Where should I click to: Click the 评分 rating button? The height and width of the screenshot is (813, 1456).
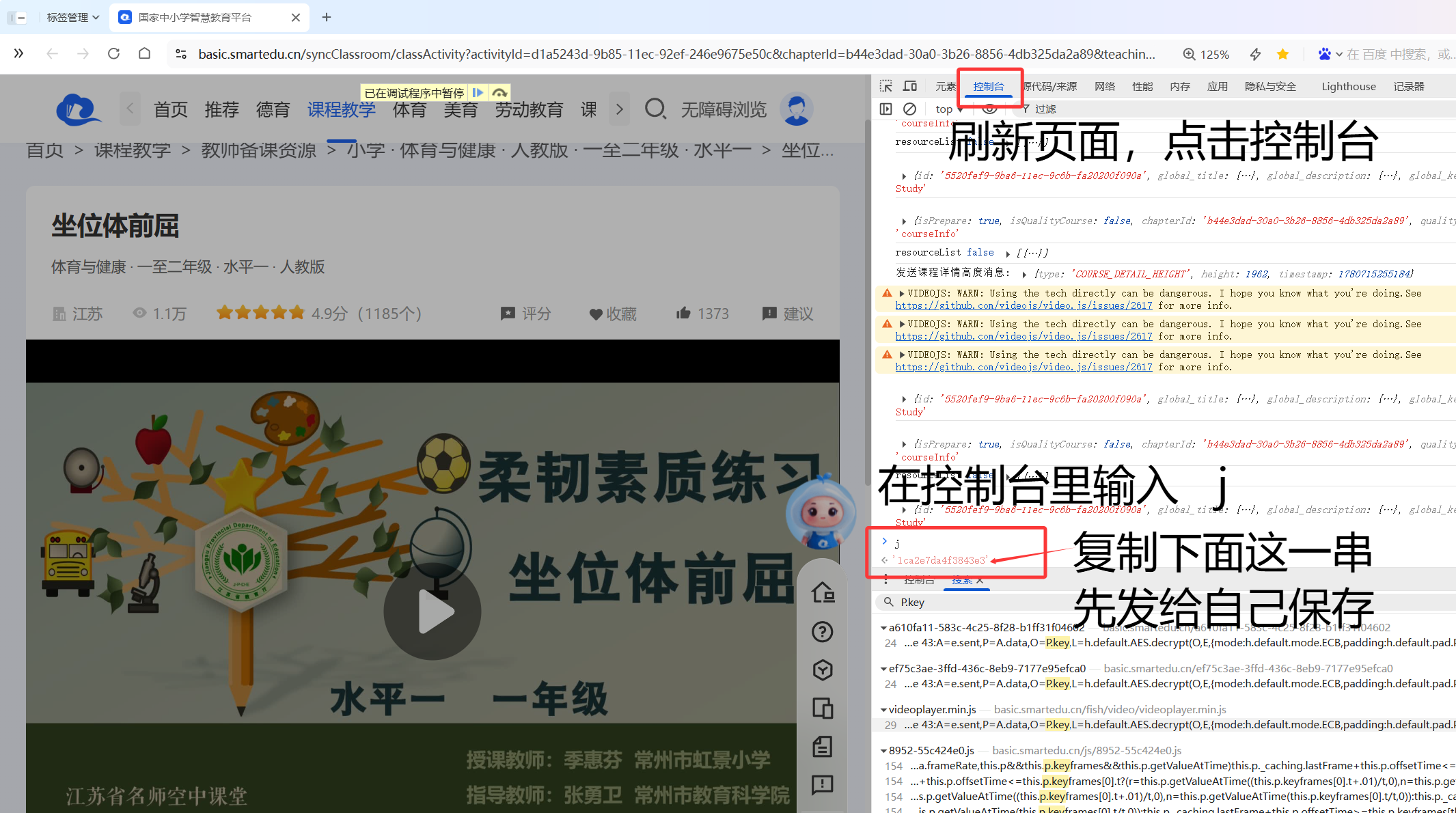(x=525, y=314)
